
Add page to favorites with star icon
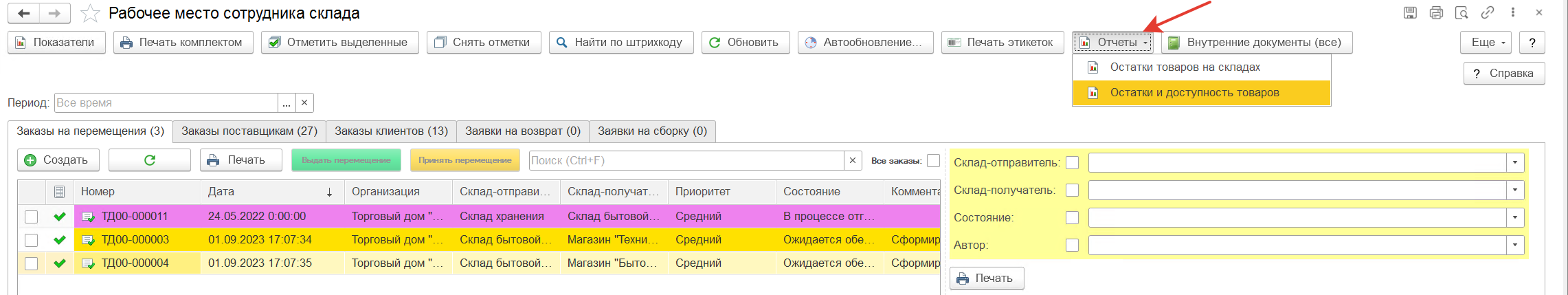coord(90,13)
